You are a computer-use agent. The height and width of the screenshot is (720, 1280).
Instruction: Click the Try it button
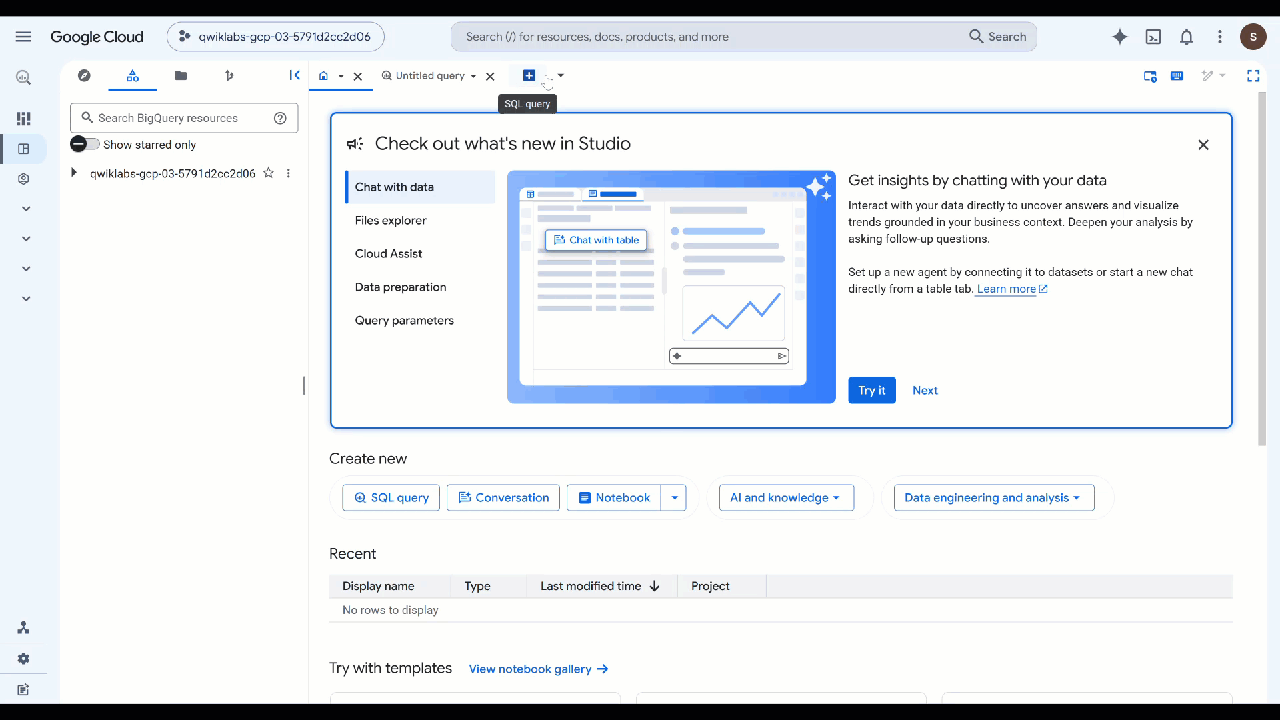(x=872, y=390)
